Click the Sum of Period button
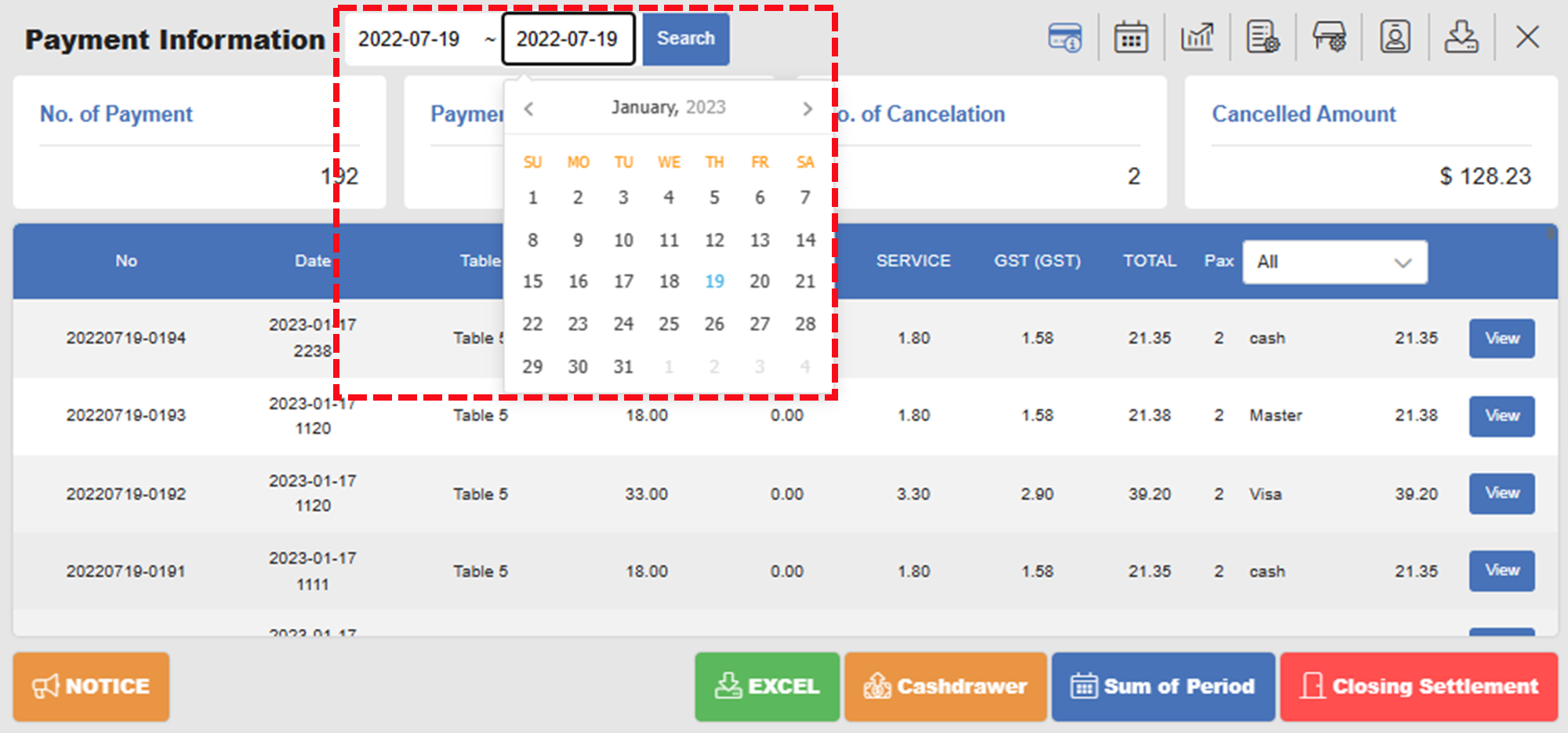This screenshot has width=1568, height=733. pos(1163,686)
